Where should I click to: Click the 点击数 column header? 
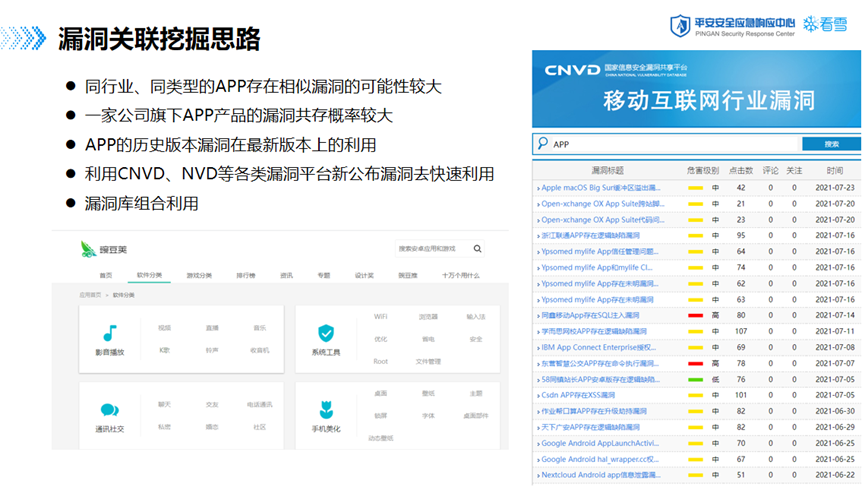(741, 170)
